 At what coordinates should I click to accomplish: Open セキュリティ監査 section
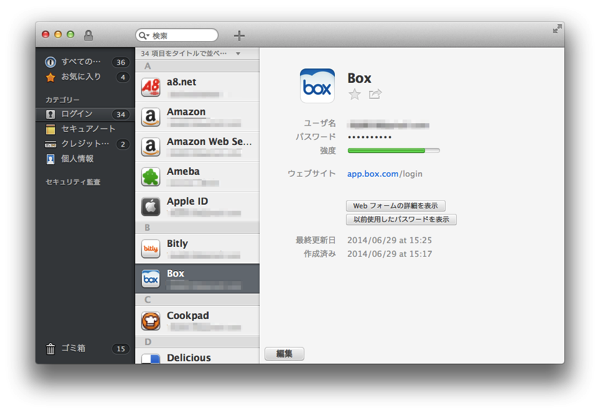(73, 182)
